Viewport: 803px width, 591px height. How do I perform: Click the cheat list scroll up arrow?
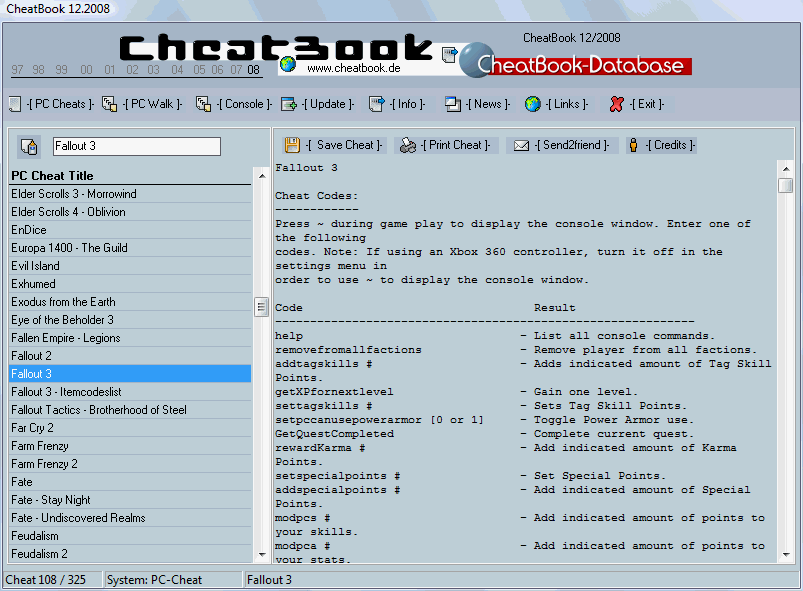[x=262, y=176]
